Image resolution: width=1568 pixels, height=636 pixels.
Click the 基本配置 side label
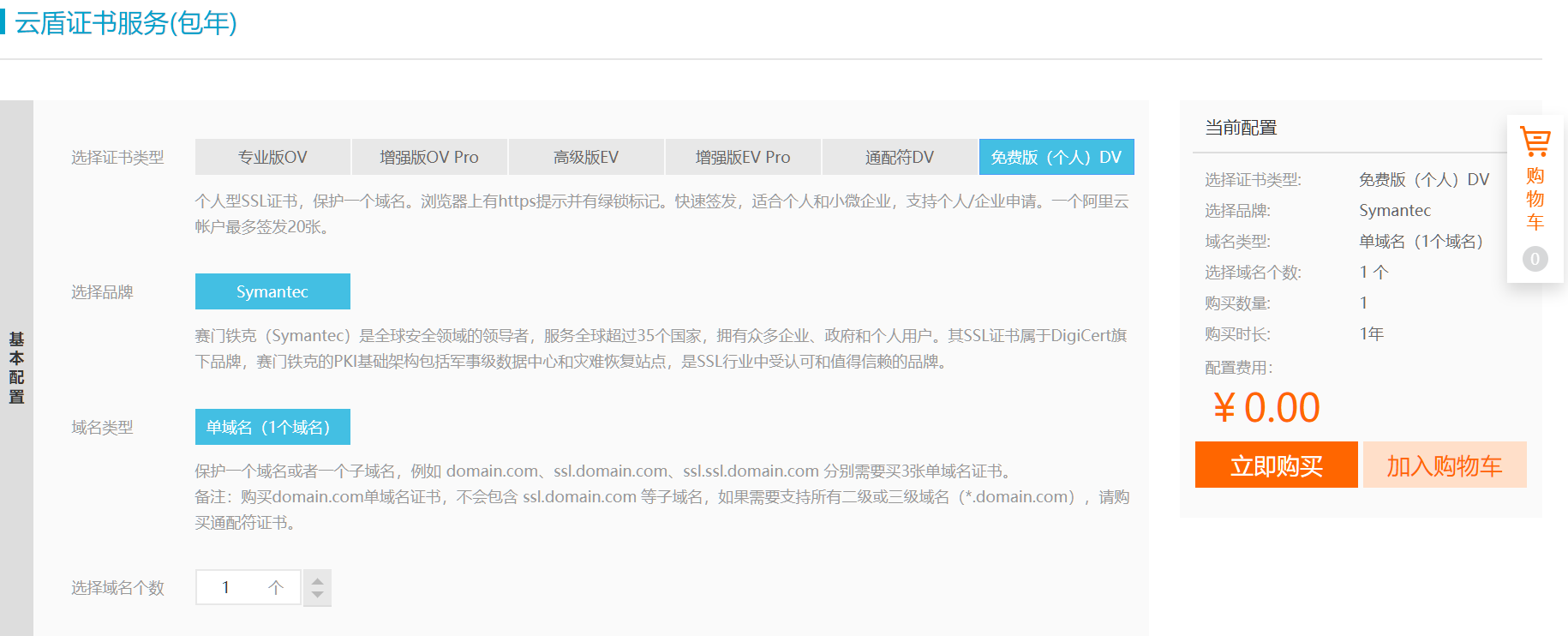pos(16,368)
